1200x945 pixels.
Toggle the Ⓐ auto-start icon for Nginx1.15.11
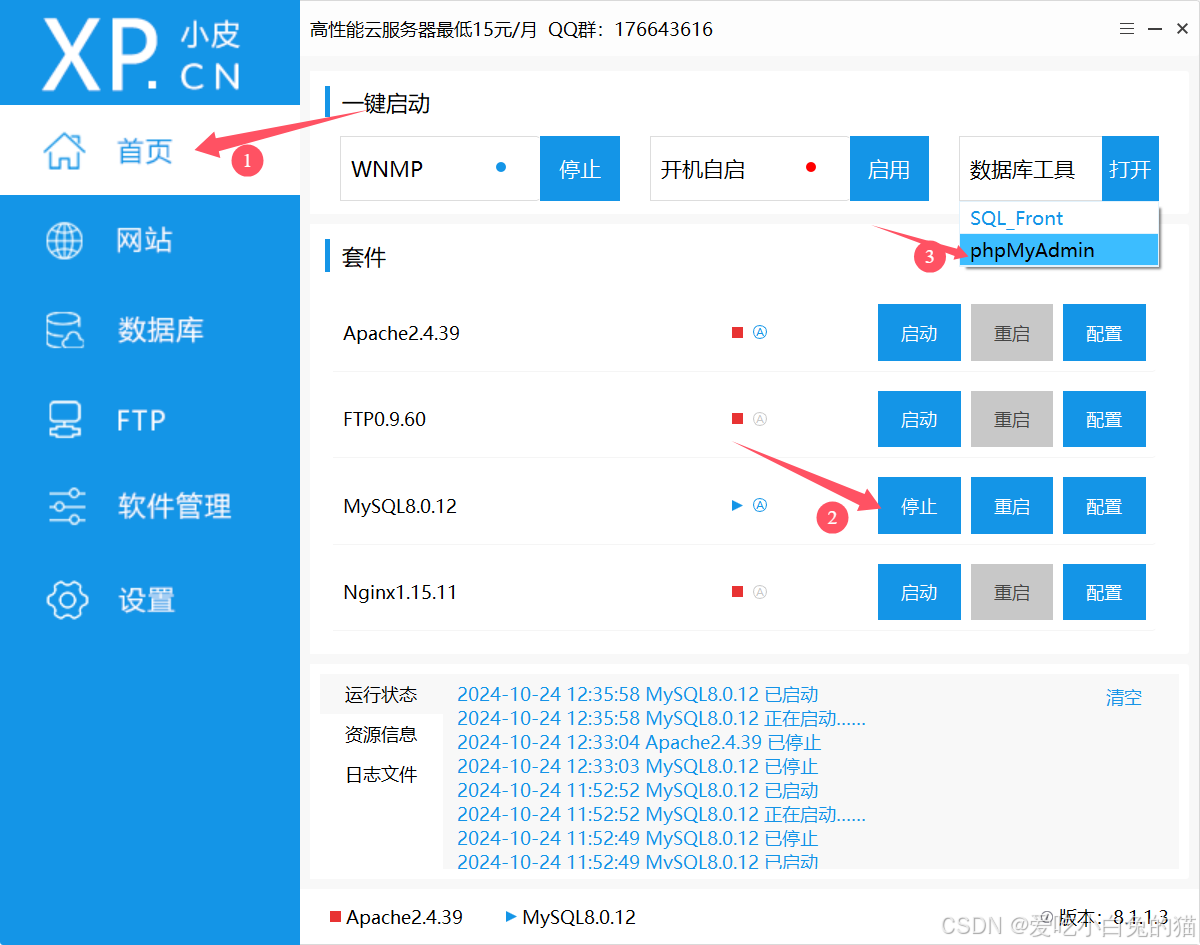coord(760,592)
